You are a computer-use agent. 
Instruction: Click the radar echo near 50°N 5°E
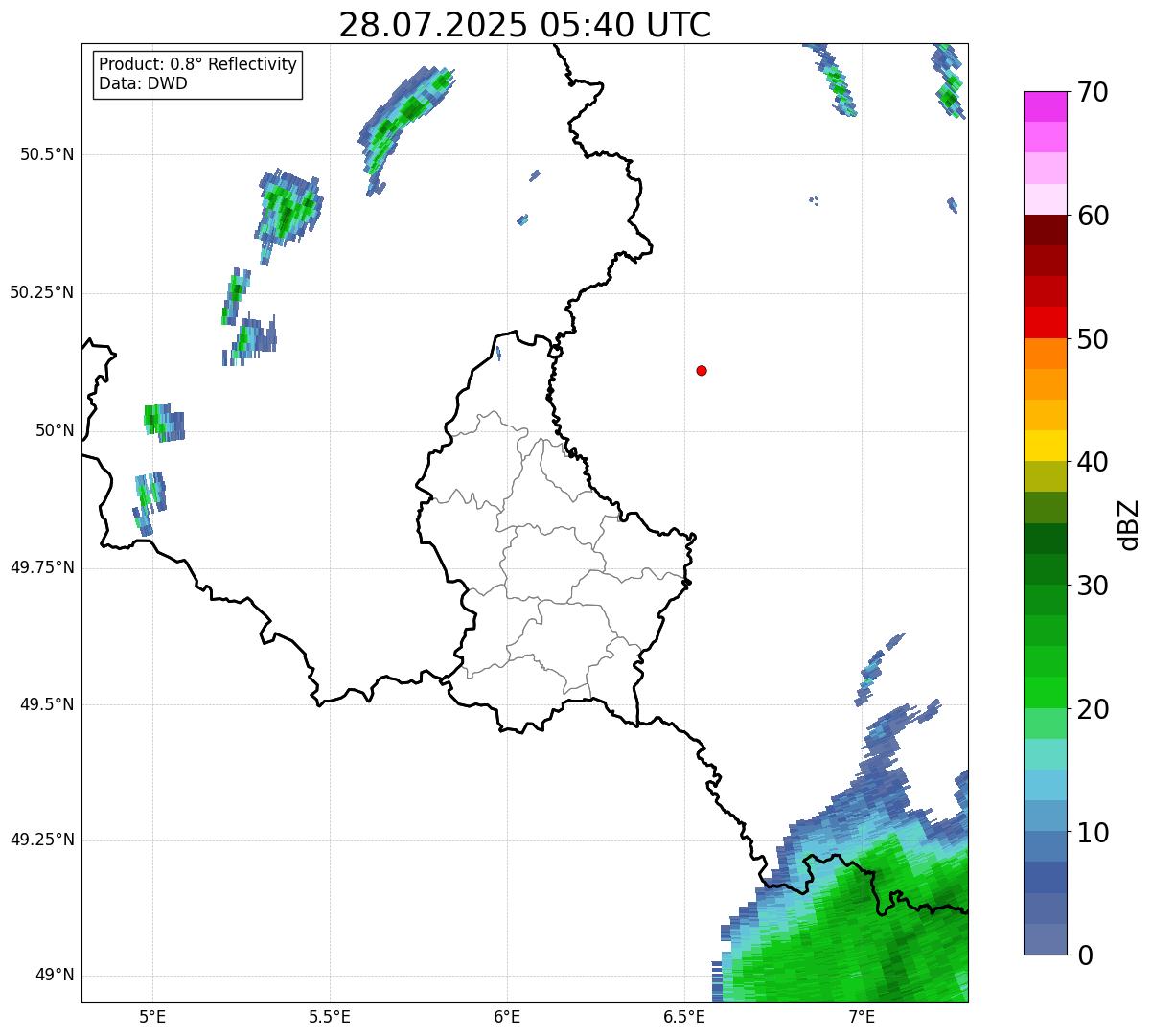pos(164,422)
